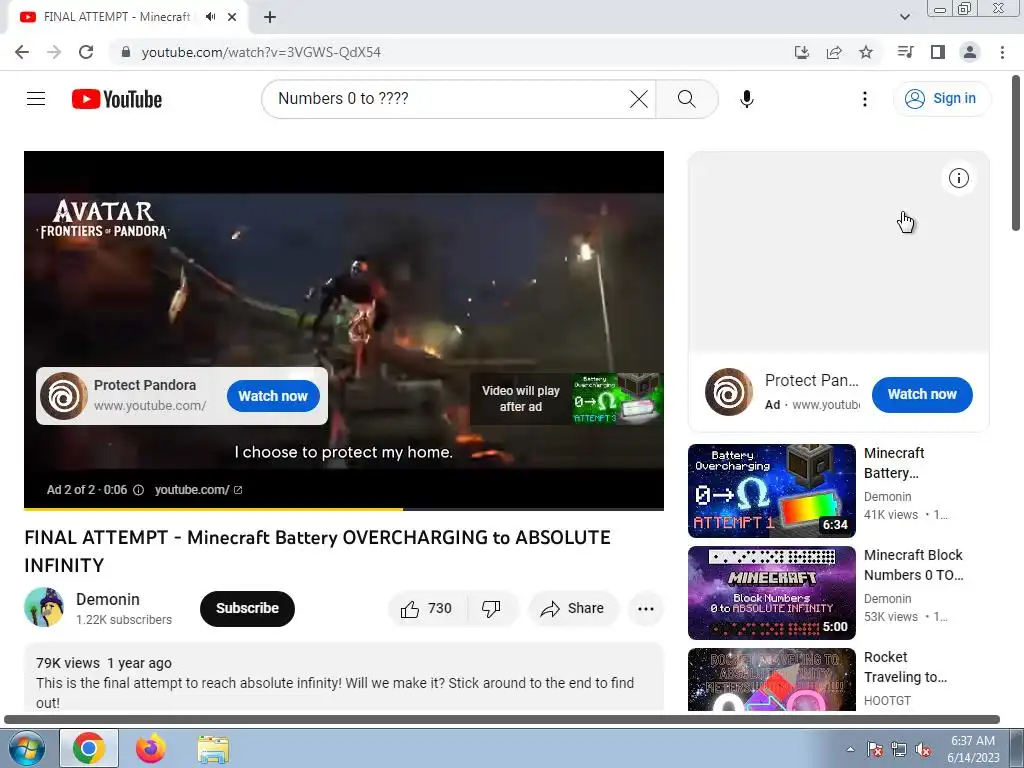Open the Demonin channel avatar
The width and height of the screenshot is (1024, 768).
pos(44,607)
